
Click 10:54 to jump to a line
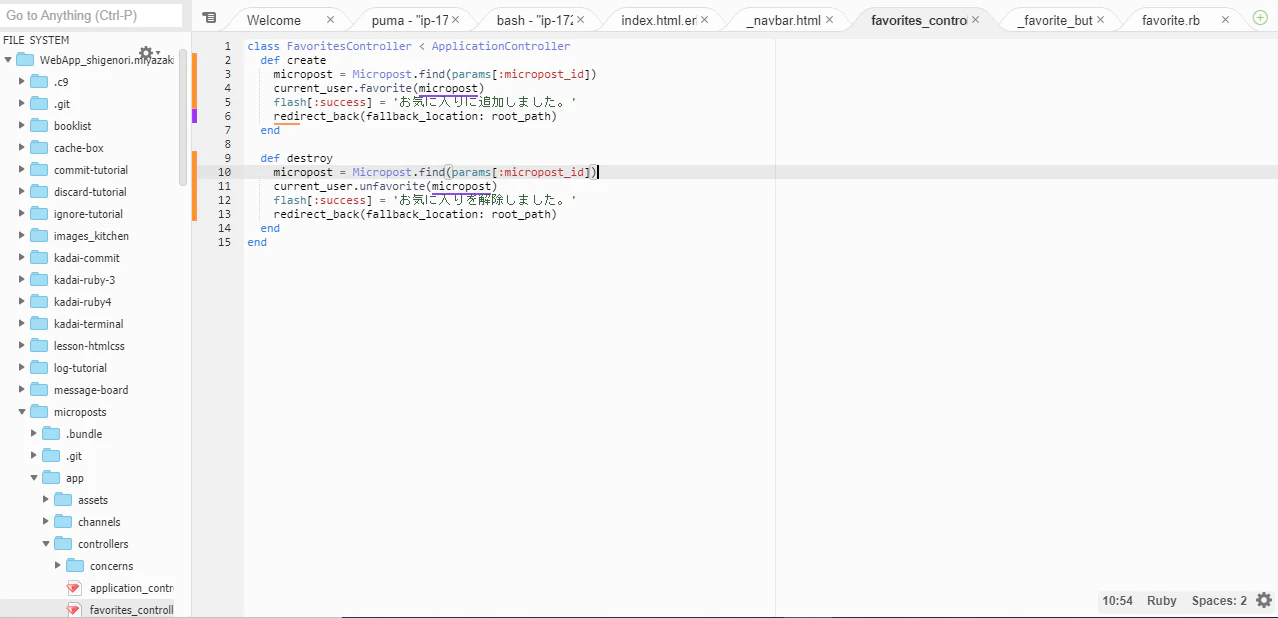(x=1117, y=600)
